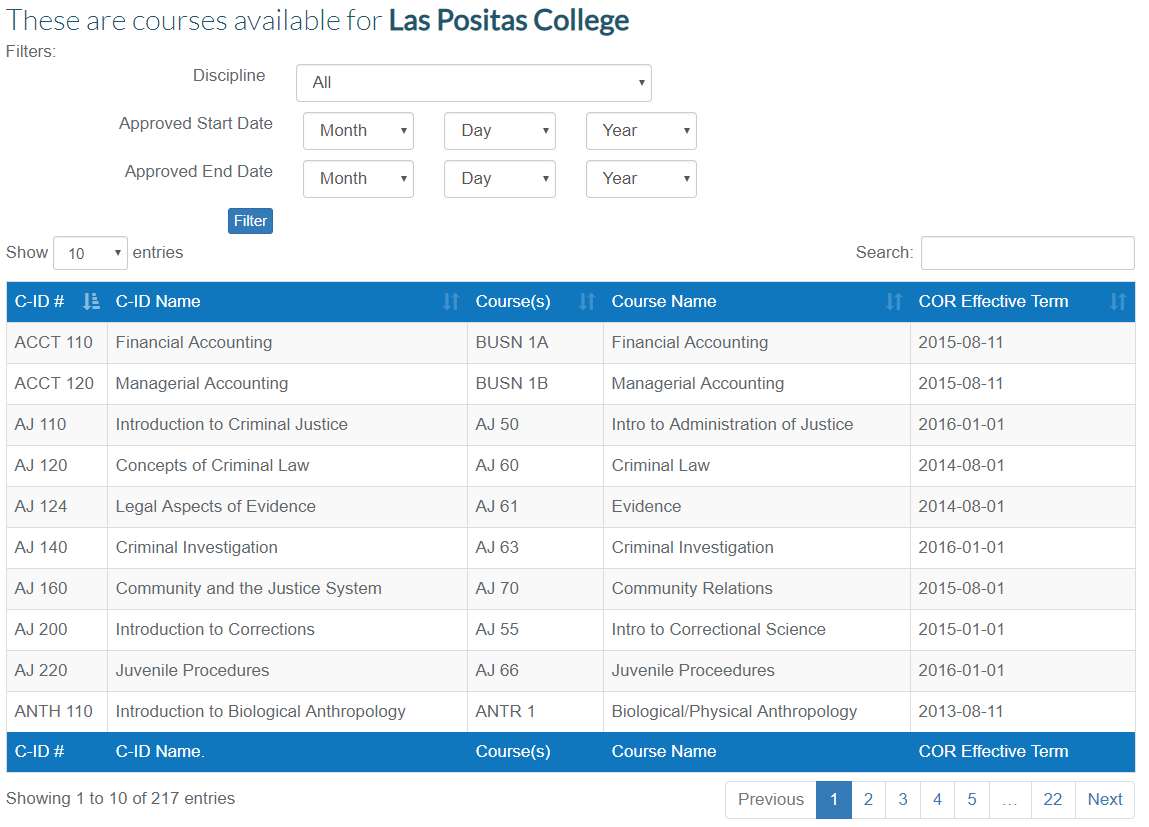Jump to pagination page 4
This screenshot has height=827, width=1149.
937,799
